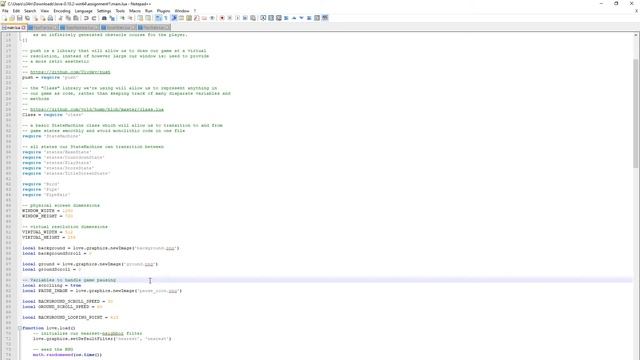Redo change via toolbar arrow
This screenshot has height=360, width=640.
(x=94, y=18)
